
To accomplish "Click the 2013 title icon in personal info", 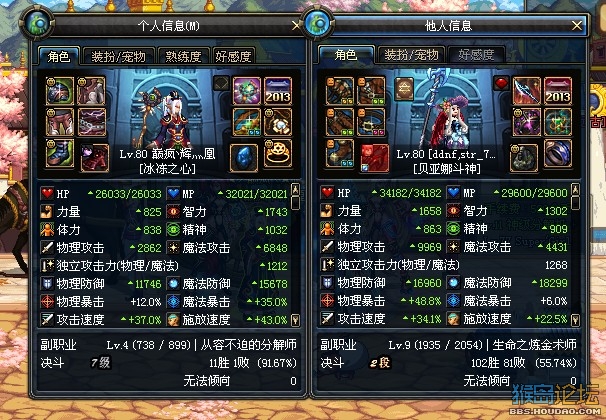I will (x=278, y=91).
